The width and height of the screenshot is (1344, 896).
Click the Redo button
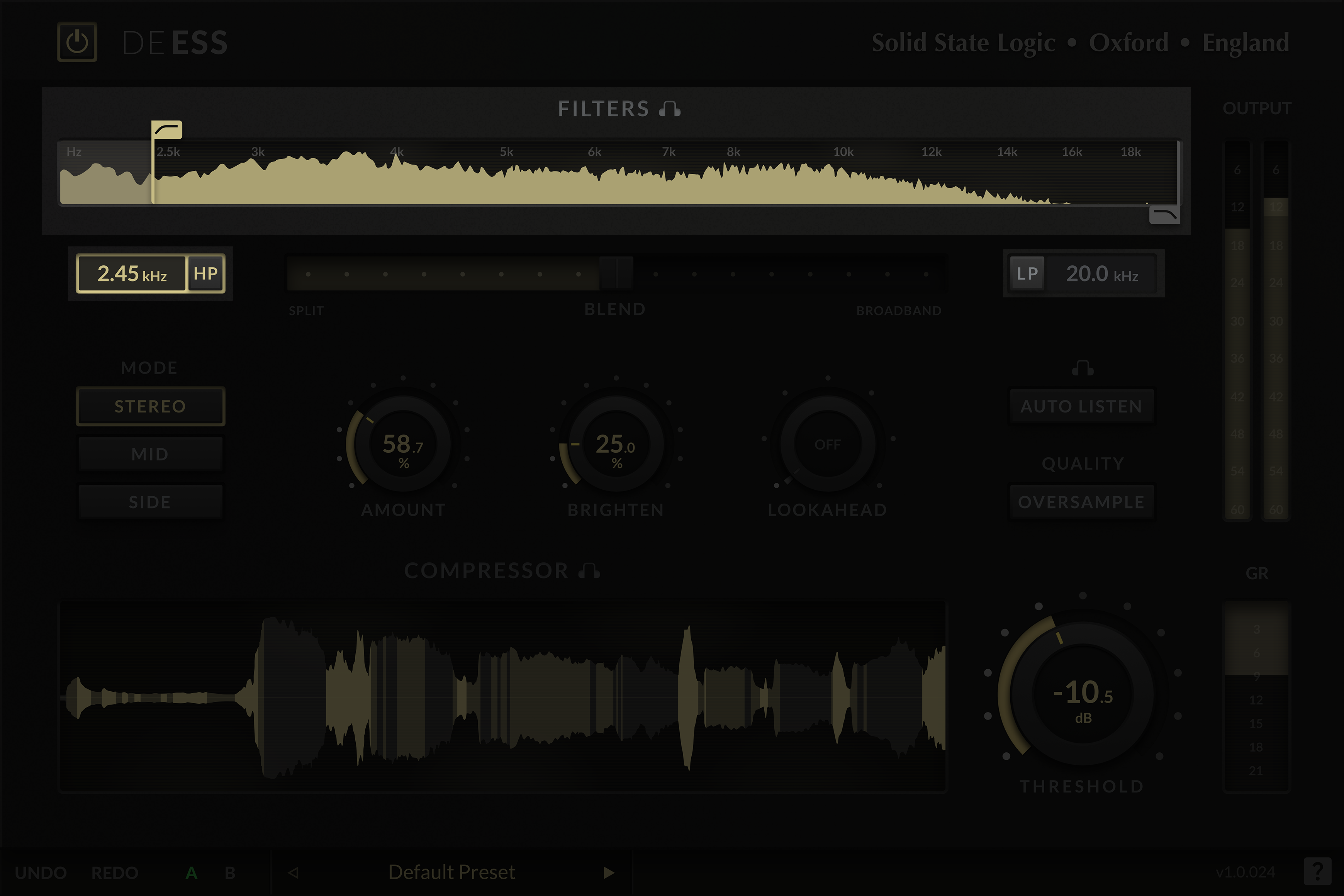[115, 873]
